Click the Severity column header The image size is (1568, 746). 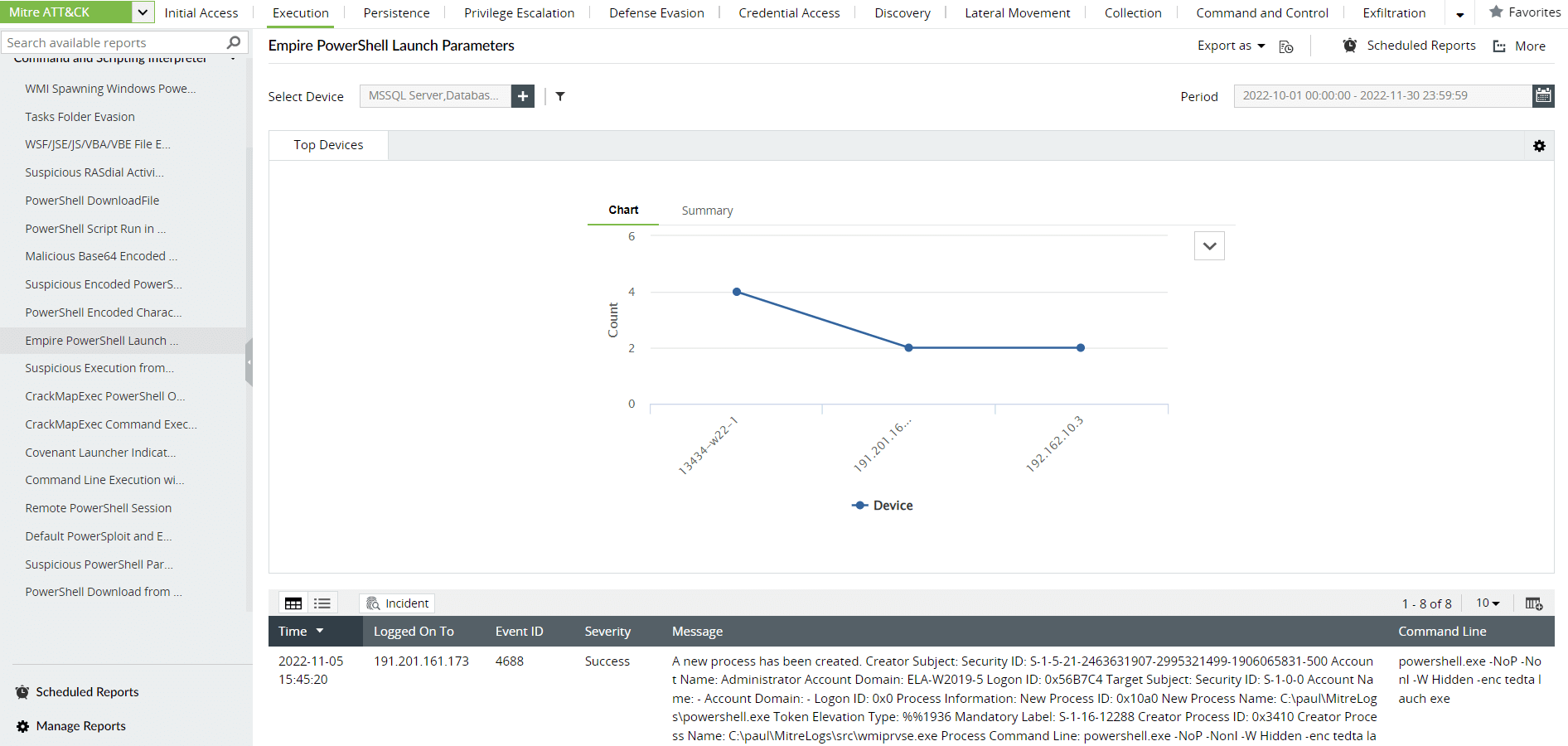coord(607,632)
